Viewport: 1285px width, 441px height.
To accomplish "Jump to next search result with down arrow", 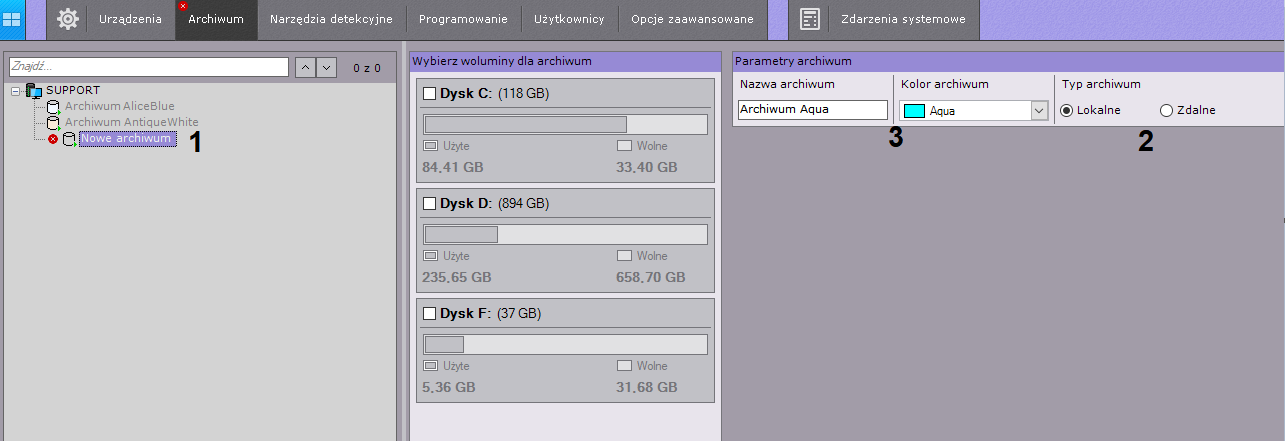I will (x=325, y=67).
